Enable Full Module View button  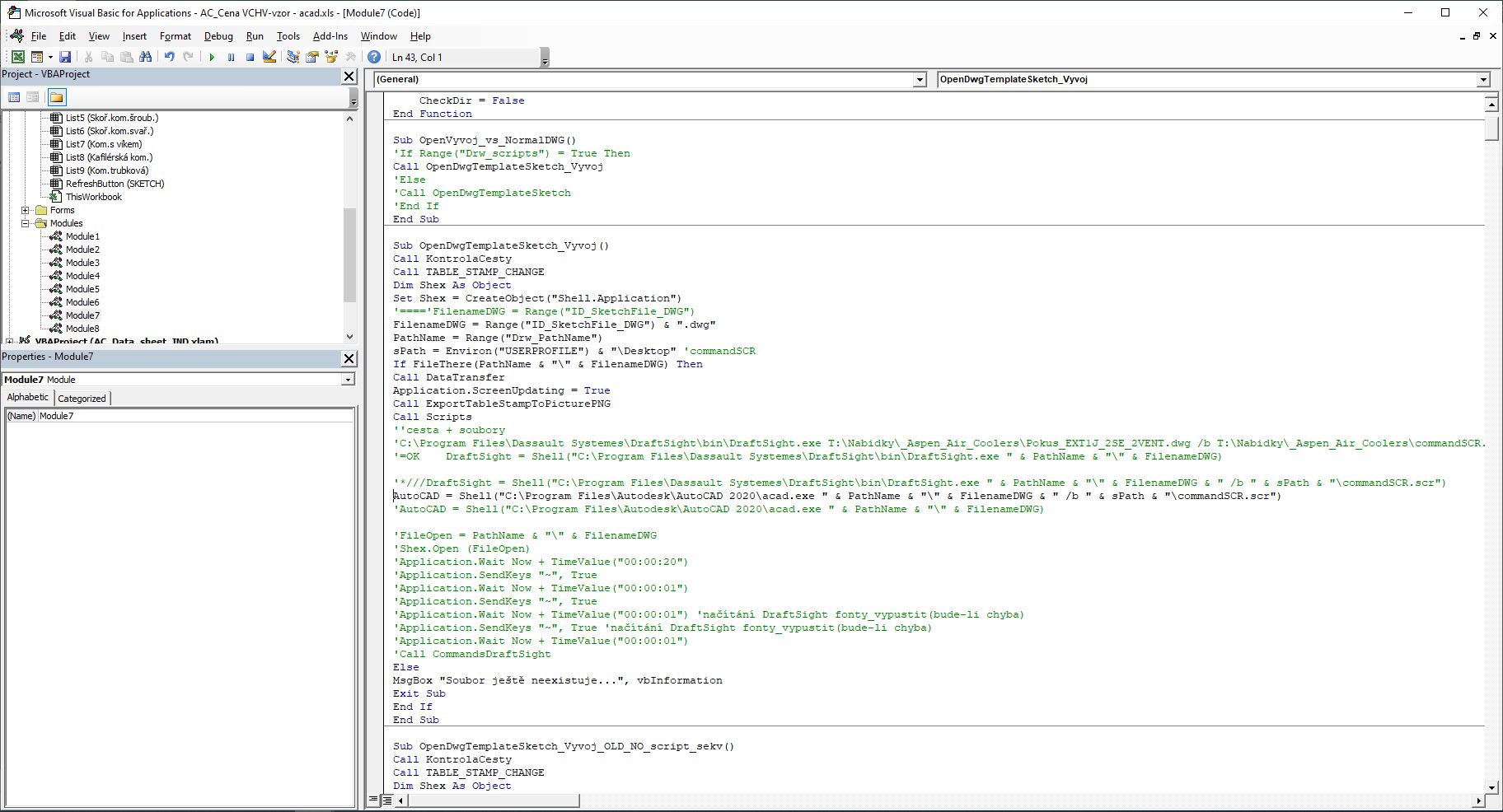click(386, 800)
